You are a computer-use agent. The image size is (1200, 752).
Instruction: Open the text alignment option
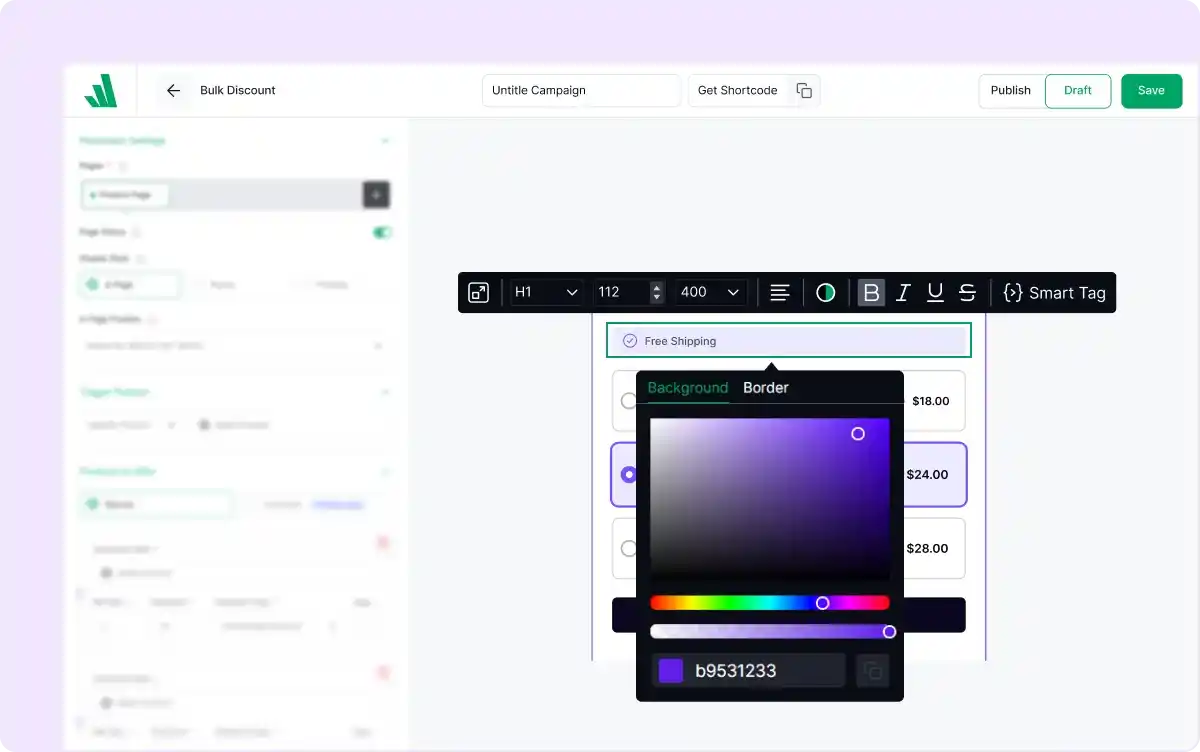pos(780,293)
